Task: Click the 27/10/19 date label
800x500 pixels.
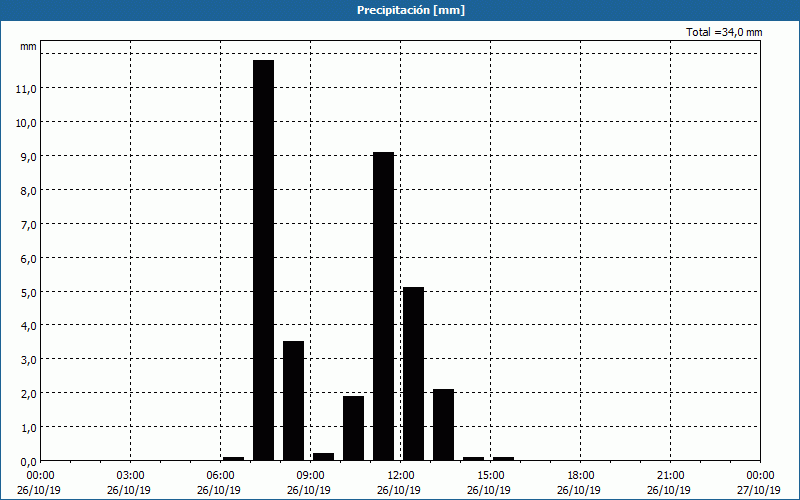Action: tap(759, 490)
